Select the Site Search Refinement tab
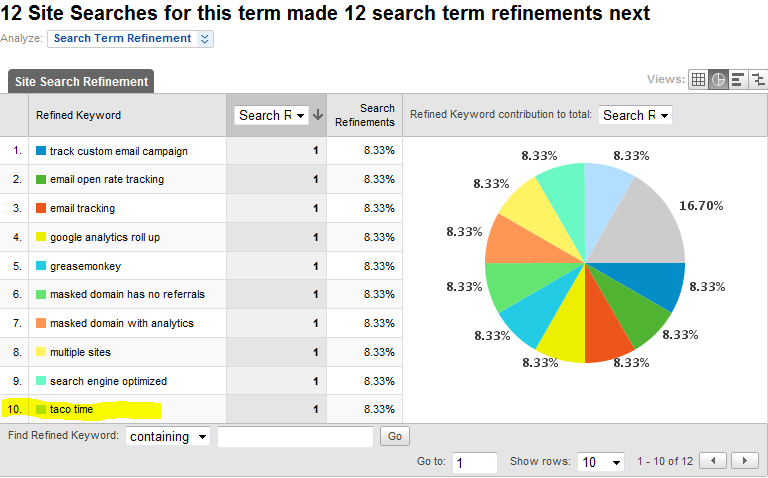Screen dimensions: 768x478 [81, 81]
